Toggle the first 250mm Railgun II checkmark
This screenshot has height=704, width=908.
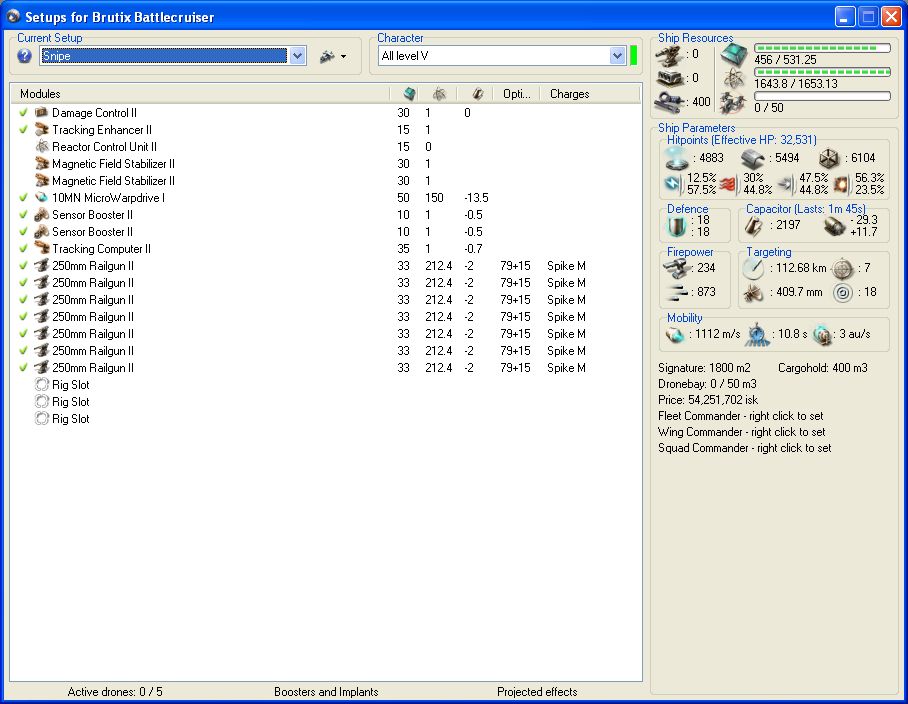23,265
